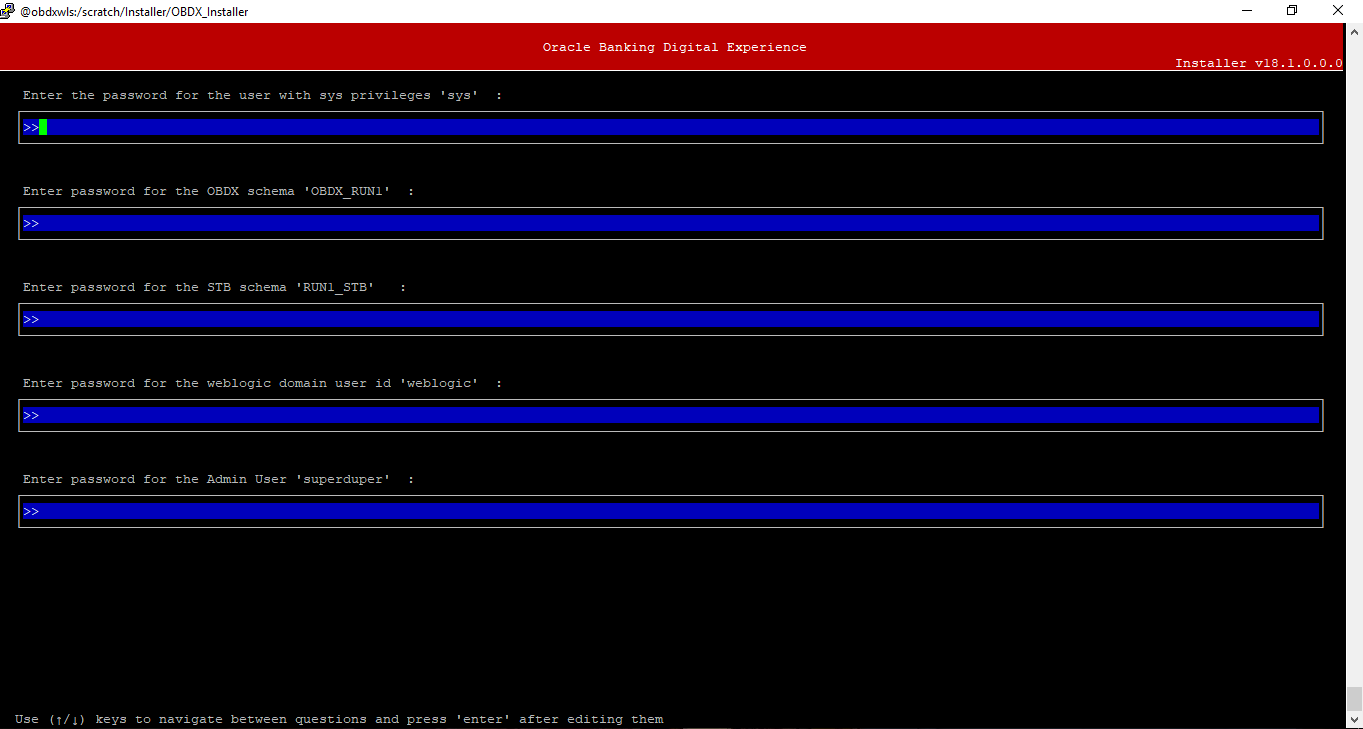Click the 'Enter password for the OBDX schema' prompt
1363x729 pixels.
[x=218, y=191]
